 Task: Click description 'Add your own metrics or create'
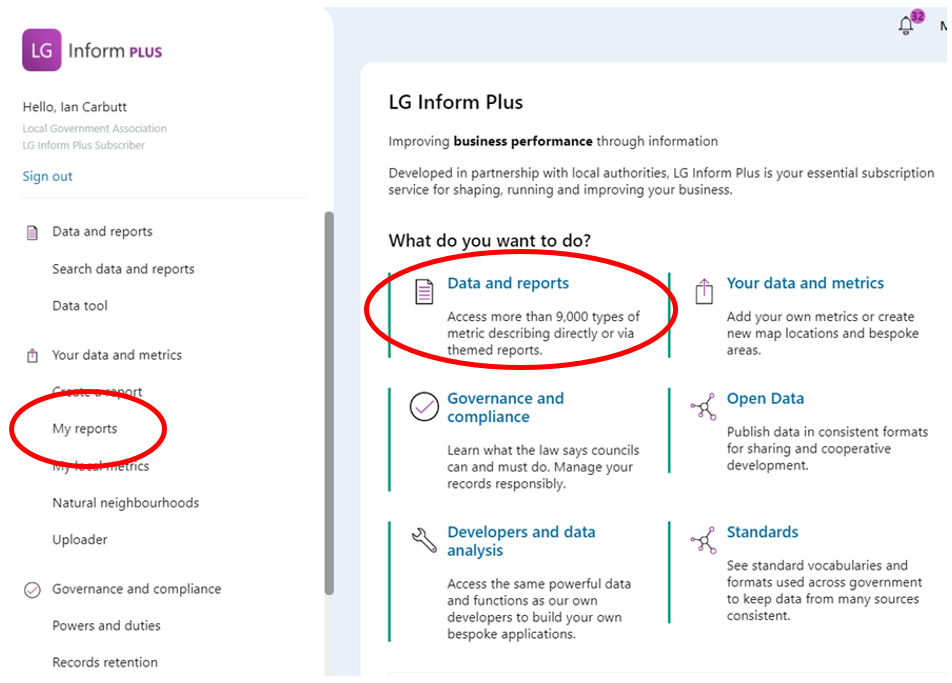pyautogui.click(x=823, y=333)
